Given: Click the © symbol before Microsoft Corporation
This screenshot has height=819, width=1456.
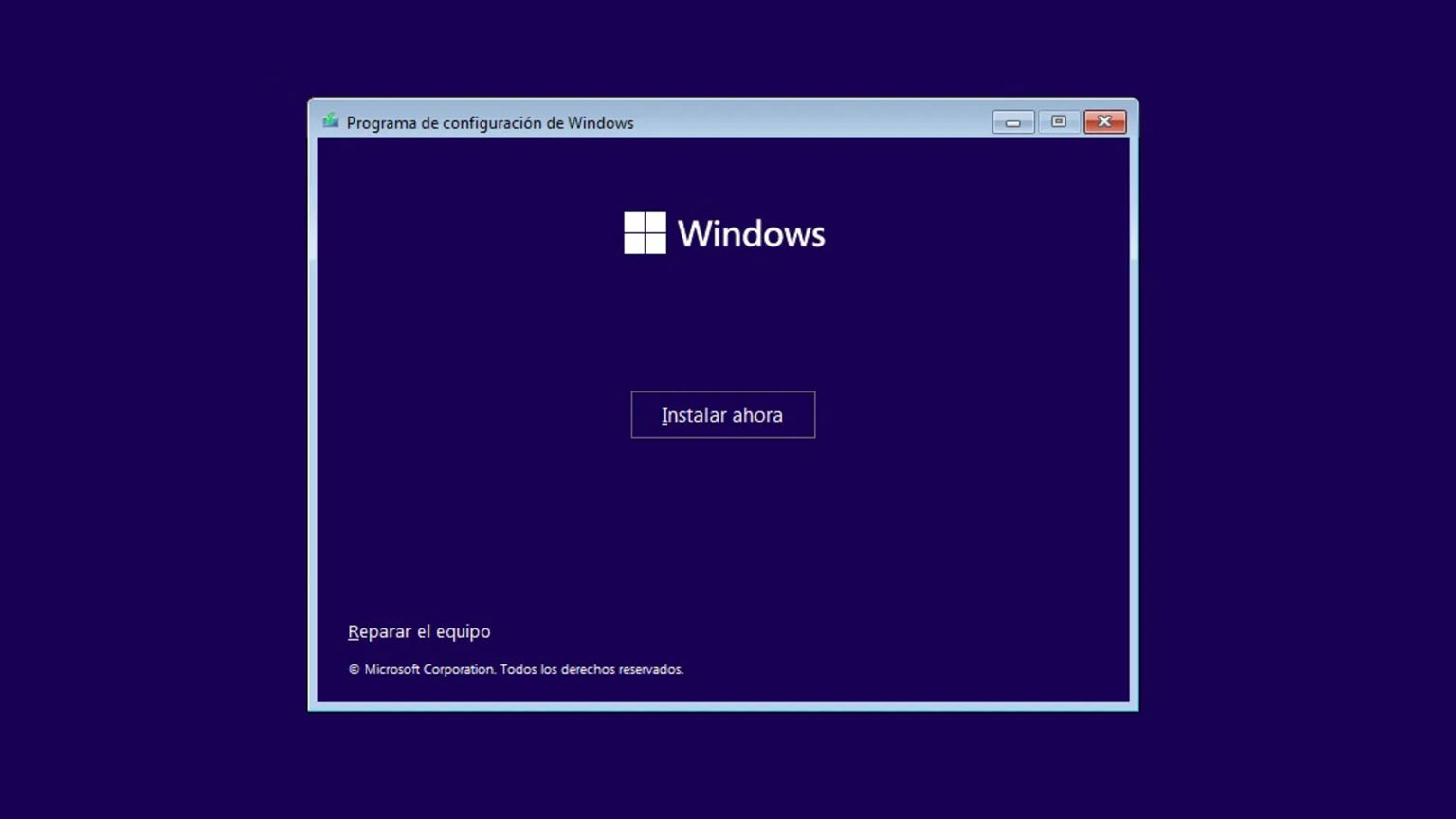Looking at the screenshot, I should click(355, 669).
